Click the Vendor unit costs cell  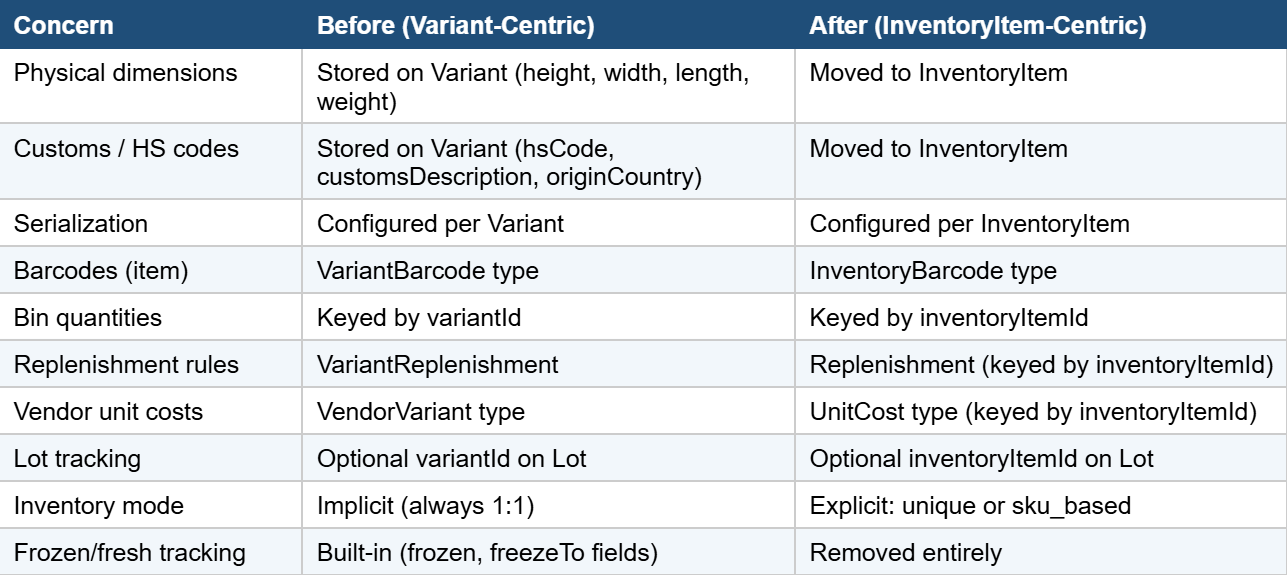pyautogui.click(x=151, y=411)
